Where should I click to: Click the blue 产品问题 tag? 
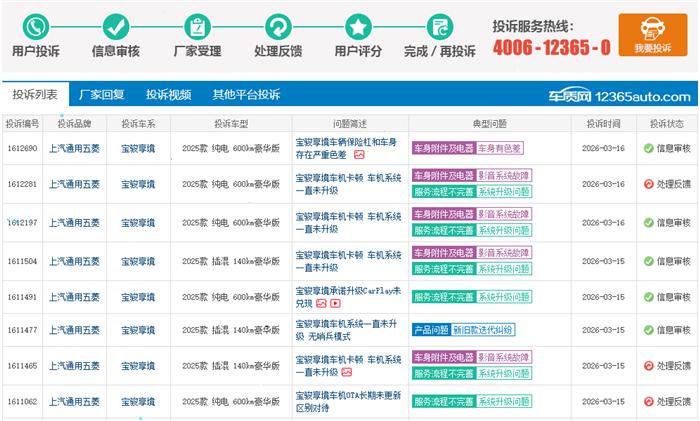(x=430, y=330)
